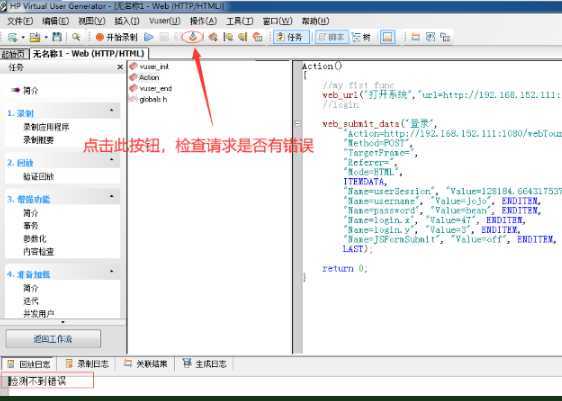
Task: Switch to 回放日志 output tab
Action: pyautogui.click(x=29, y=364)
